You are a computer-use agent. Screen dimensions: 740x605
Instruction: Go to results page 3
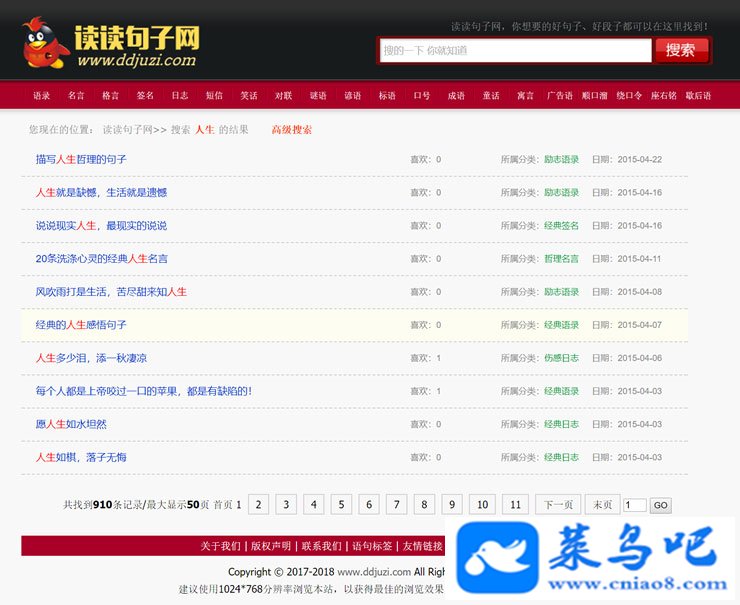click(286, 504)
